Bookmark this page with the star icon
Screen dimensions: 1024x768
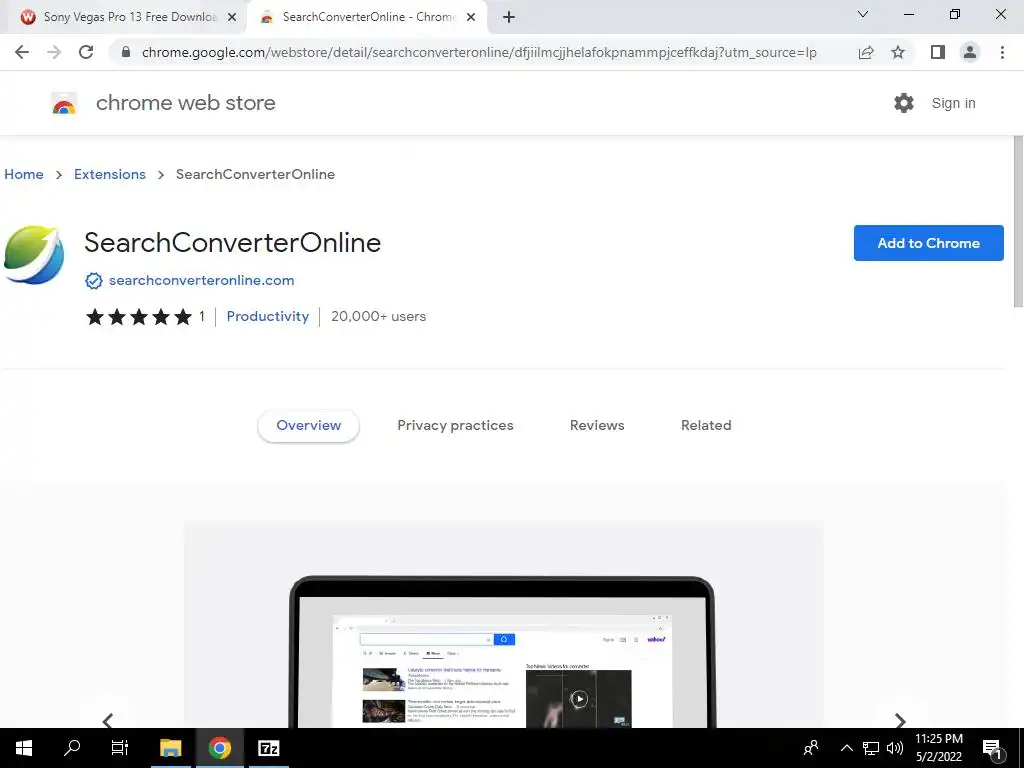pos(898,52)
